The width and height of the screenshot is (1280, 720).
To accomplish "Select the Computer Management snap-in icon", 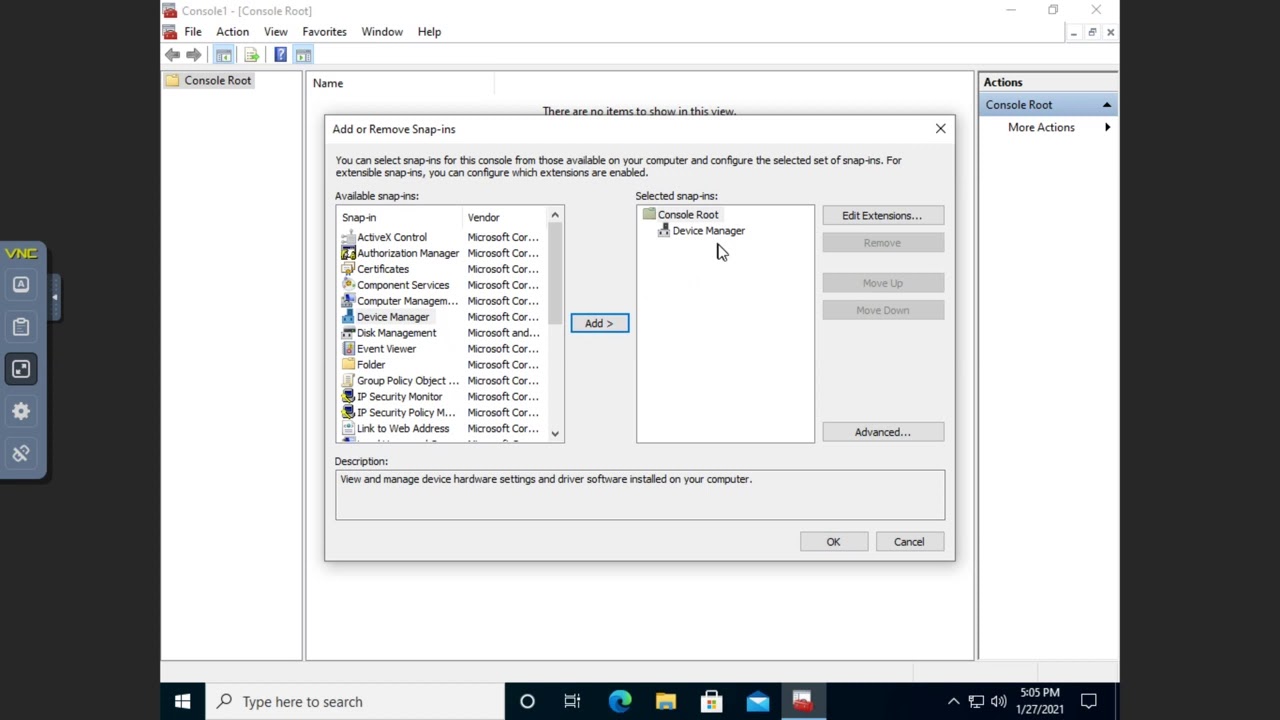I will click(x=348, y=301).
